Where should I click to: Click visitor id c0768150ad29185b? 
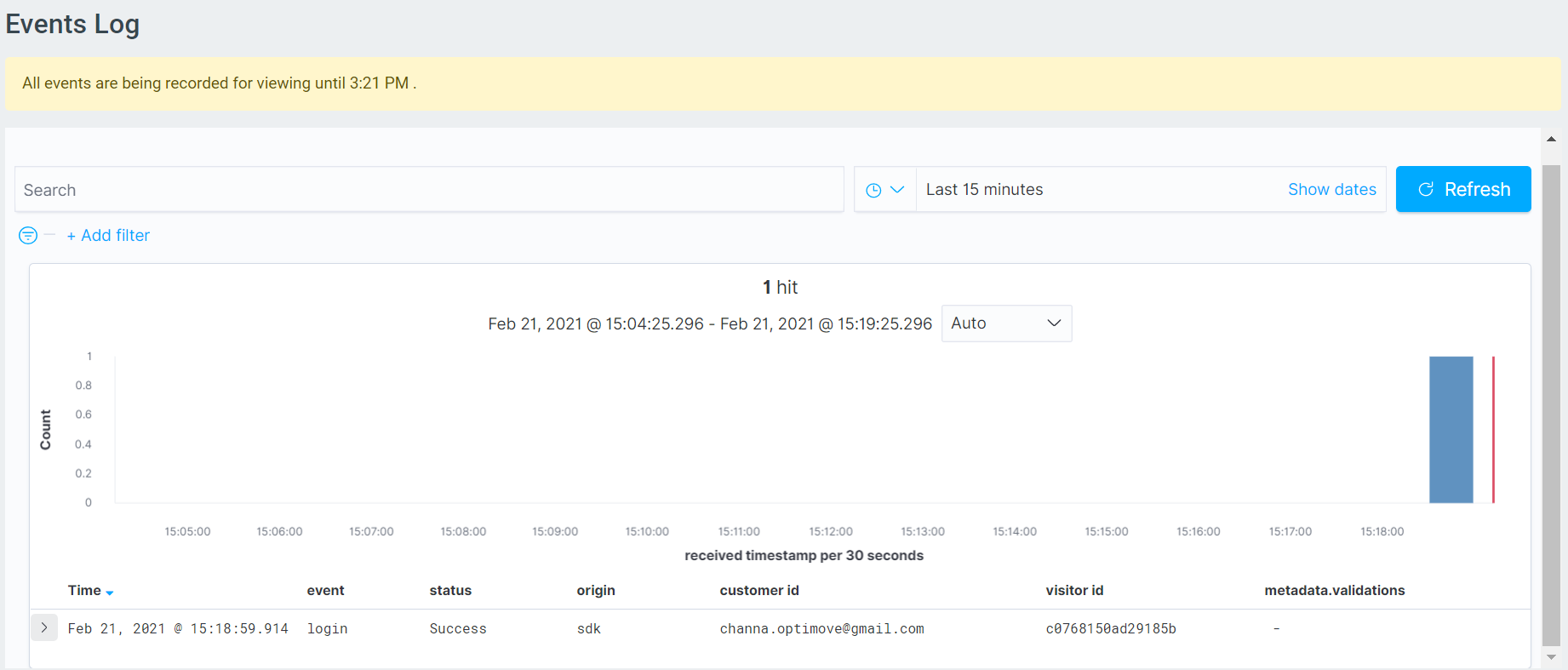click(x=1111, y=628)
